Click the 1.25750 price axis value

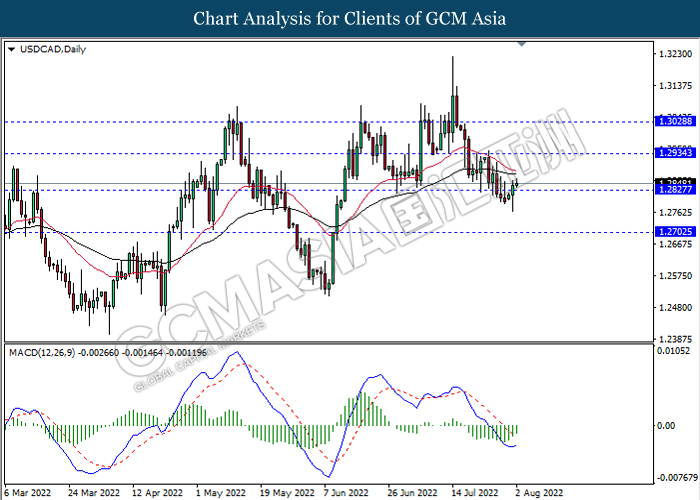pyautogui.click(x=675, y=276)
